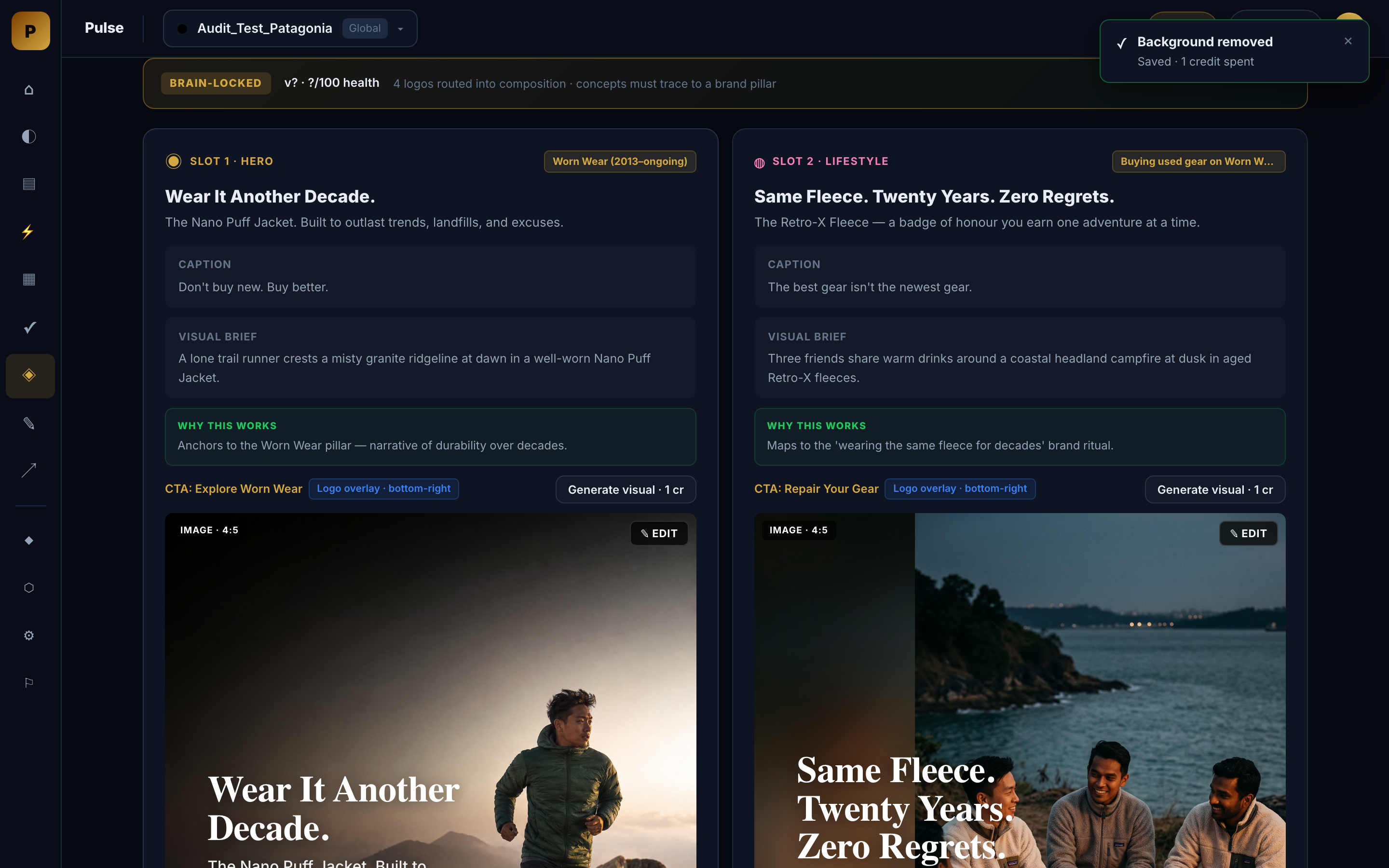Select the lightning bolt sidebar icon
This screenshot has height=868, width=1389.
[27, 231]
